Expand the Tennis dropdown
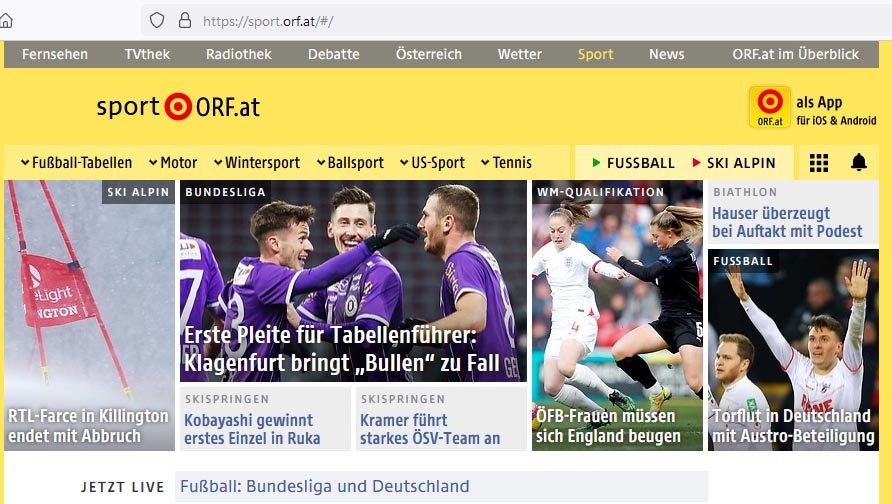This screenshot has width=892, height=504. tap(506, 163)
